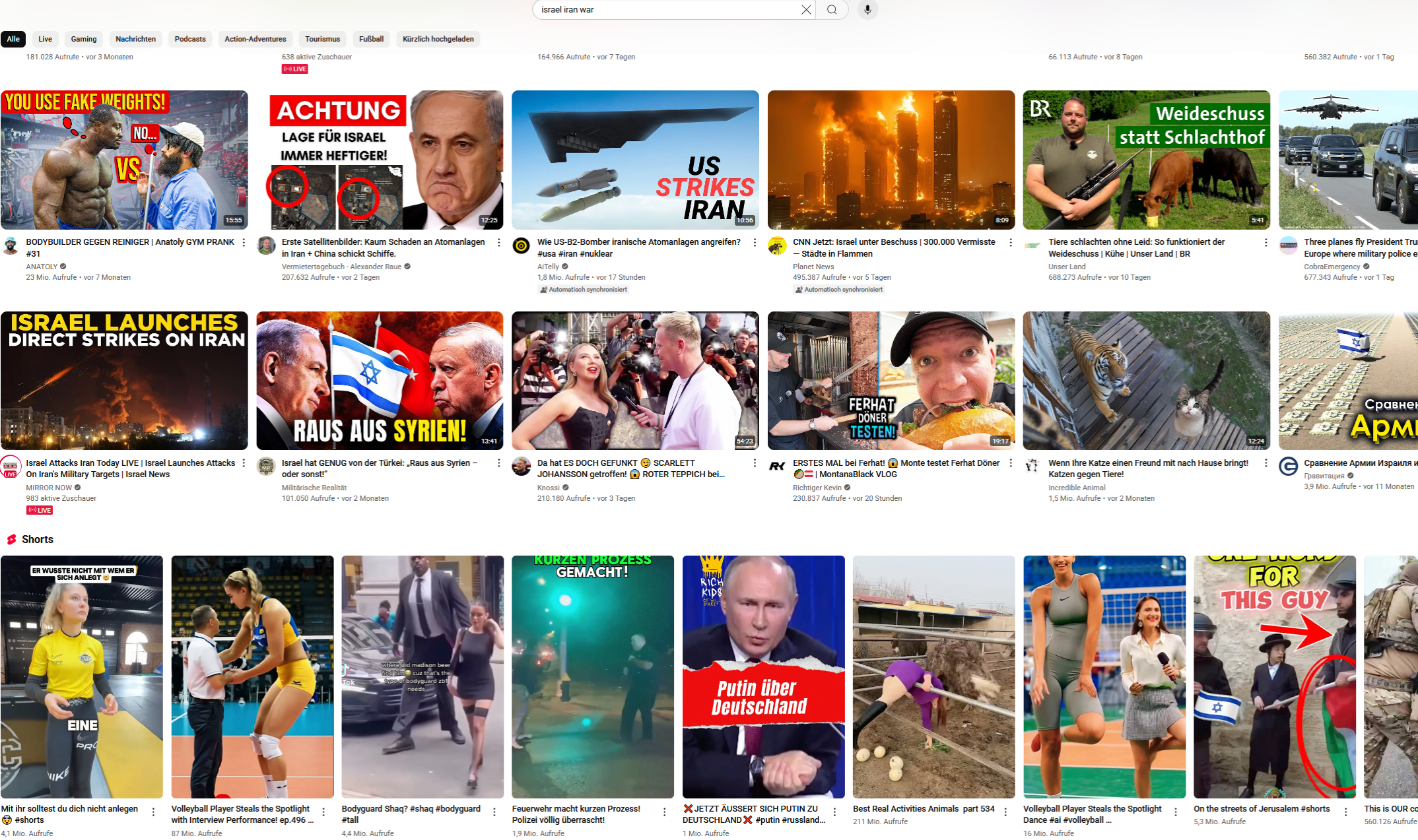This screenshot has height=840, width=1418.
Task: Open the options menu for the Volleyball Dance short
Action: coord(1175,812)
